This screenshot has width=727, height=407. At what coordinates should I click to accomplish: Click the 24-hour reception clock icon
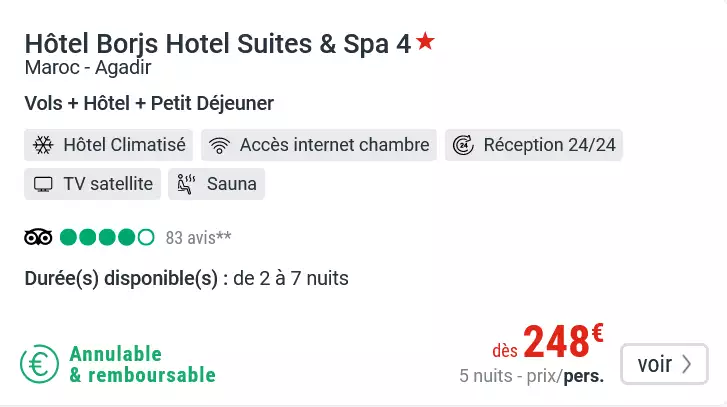pos(463,145)
